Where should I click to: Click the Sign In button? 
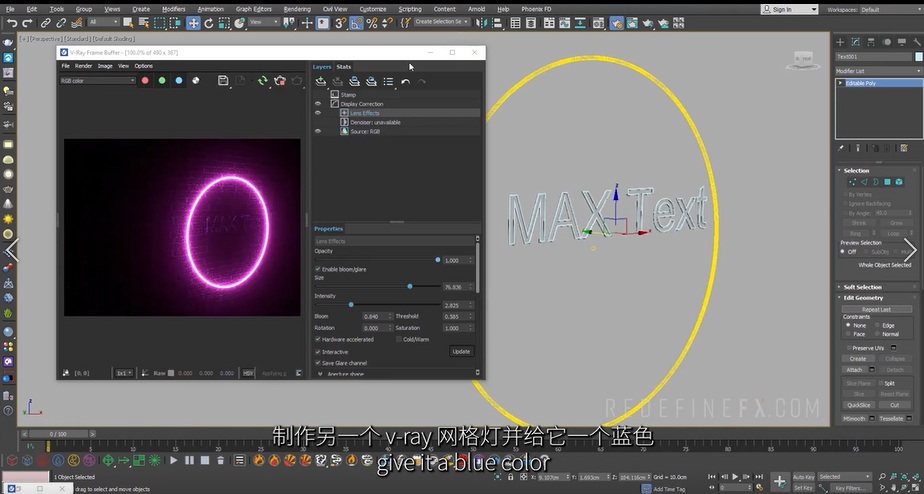790,9
